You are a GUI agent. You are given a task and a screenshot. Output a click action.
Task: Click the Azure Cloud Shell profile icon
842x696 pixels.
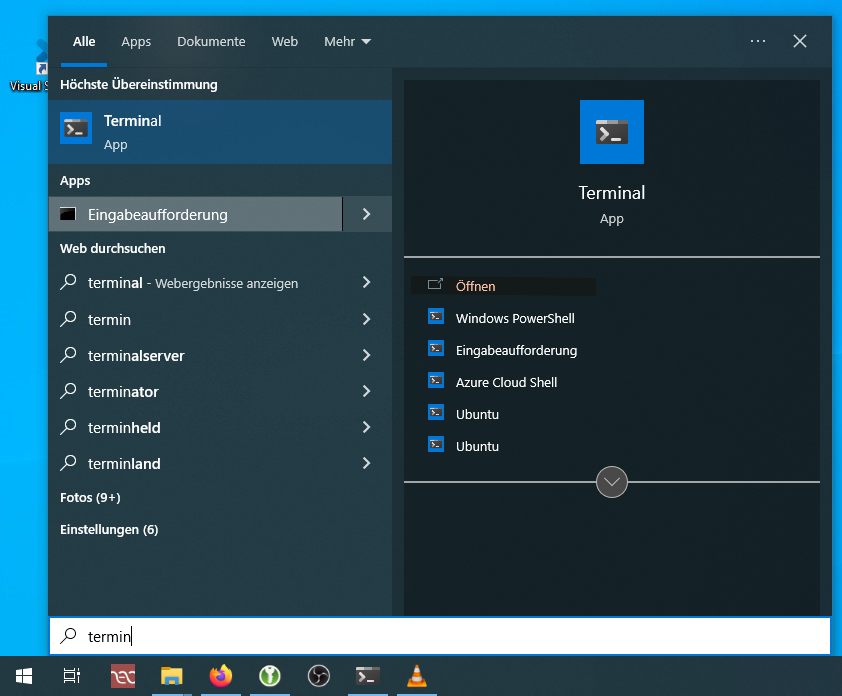point(435,381)
